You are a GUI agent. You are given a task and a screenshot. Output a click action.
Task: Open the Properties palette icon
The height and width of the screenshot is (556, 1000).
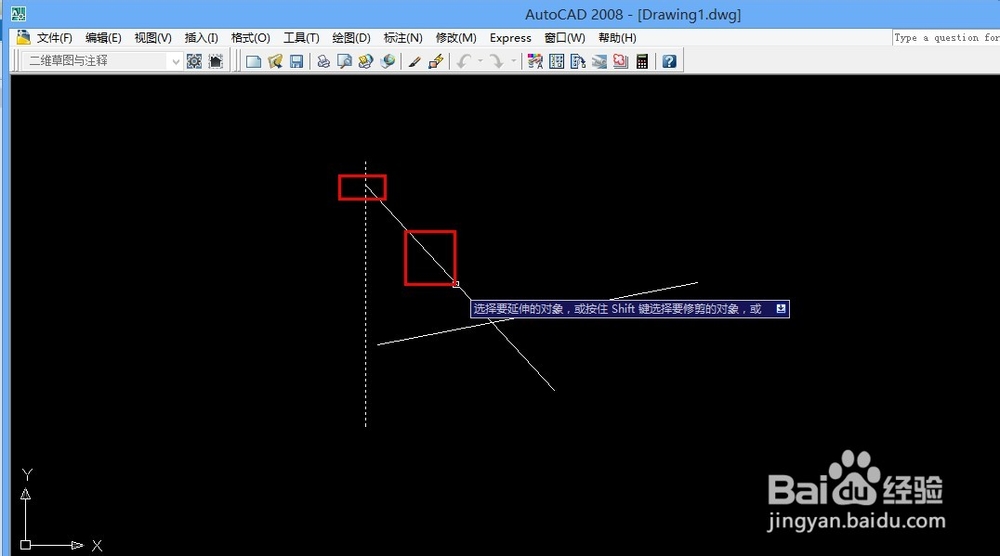535,61
